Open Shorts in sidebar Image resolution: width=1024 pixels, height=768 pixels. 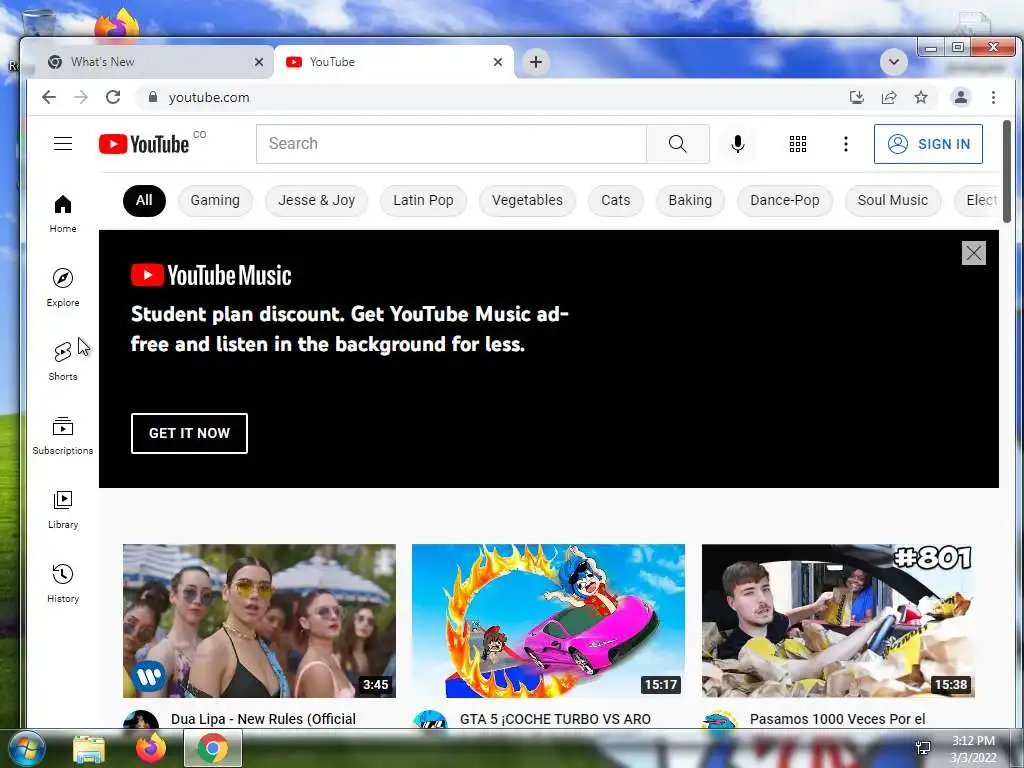tap(63, 362)
